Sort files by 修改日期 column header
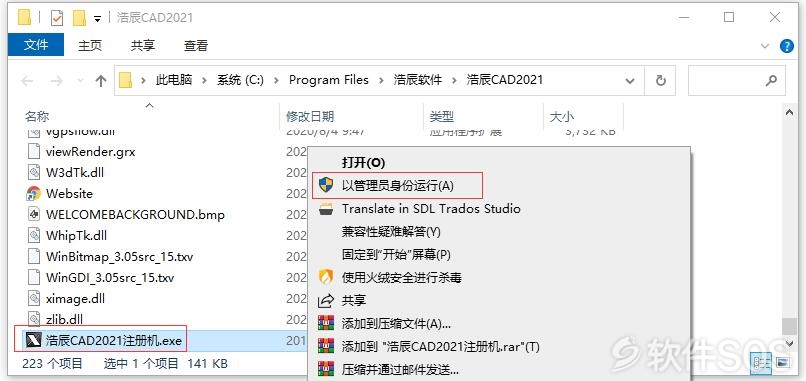 click(310, 117)
